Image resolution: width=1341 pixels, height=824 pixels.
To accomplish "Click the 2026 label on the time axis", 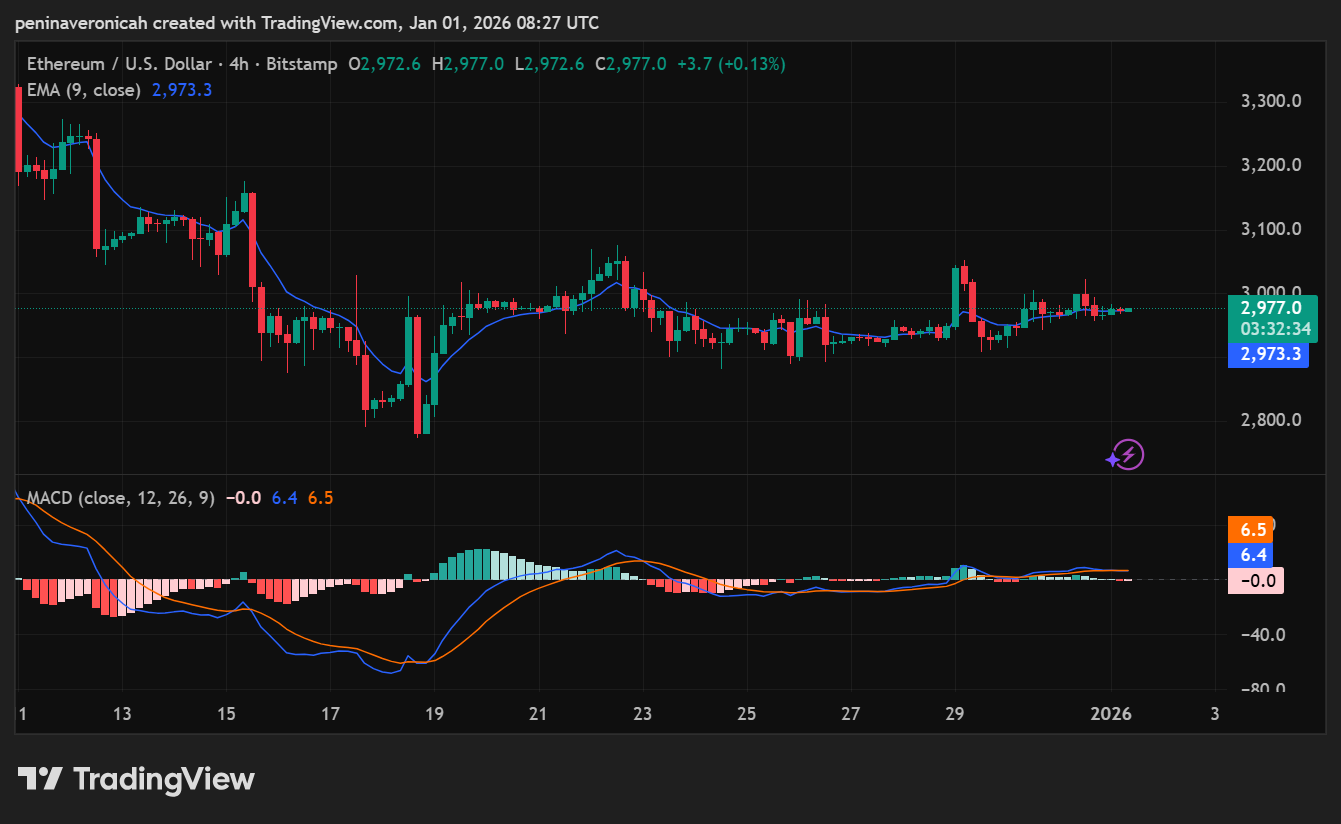I will point(1111,714).
